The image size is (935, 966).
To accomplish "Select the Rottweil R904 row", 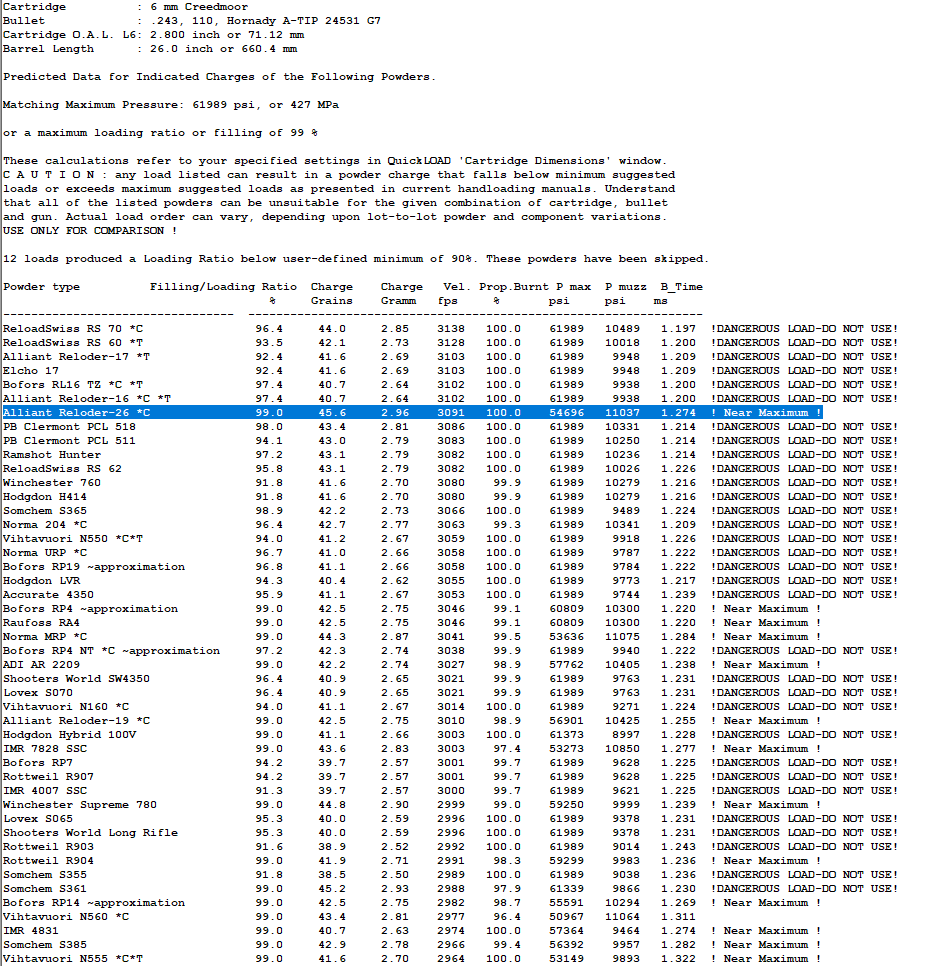I will 413,861.
